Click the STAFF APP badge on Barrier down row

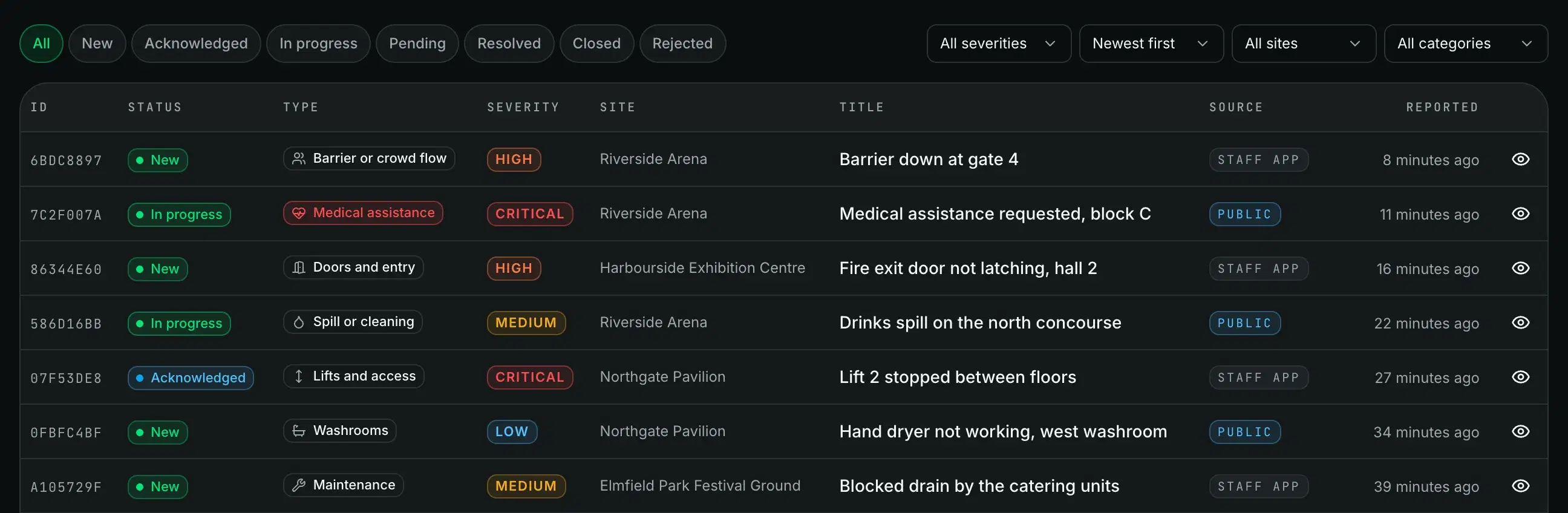[1258, 160]
